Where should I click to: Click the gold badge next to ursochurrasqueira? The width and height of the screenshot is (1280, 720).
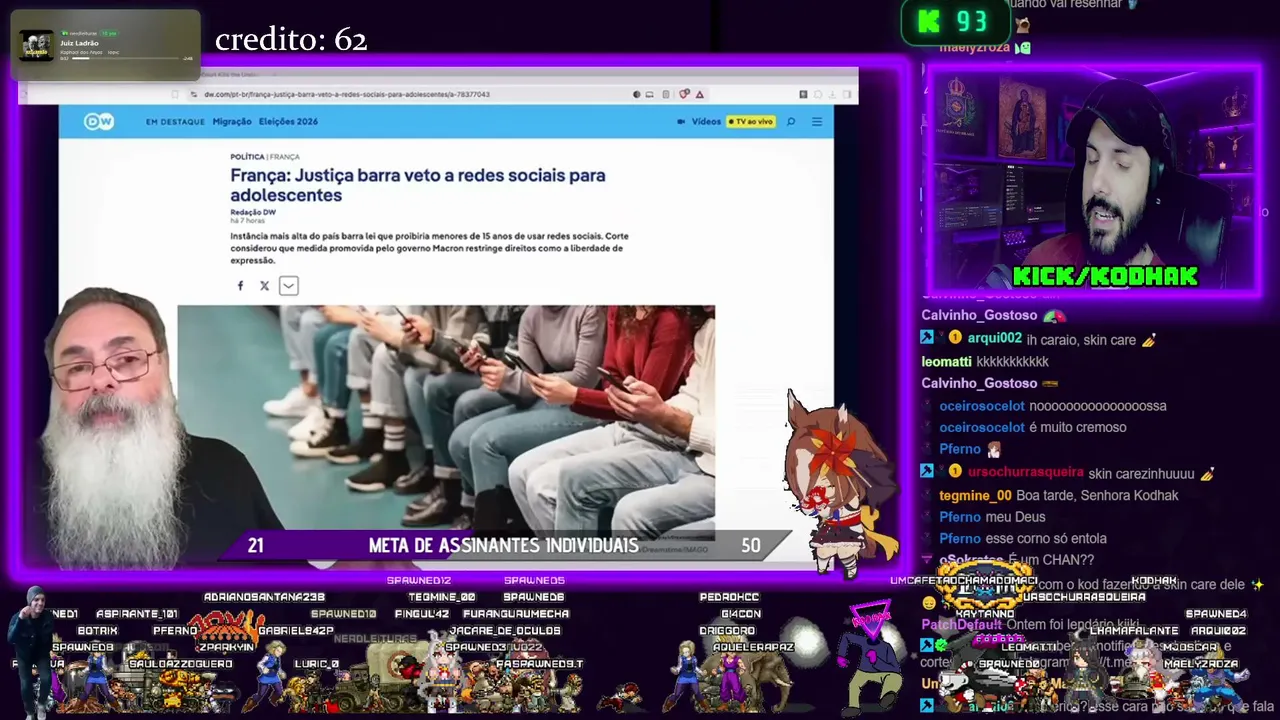955,471
